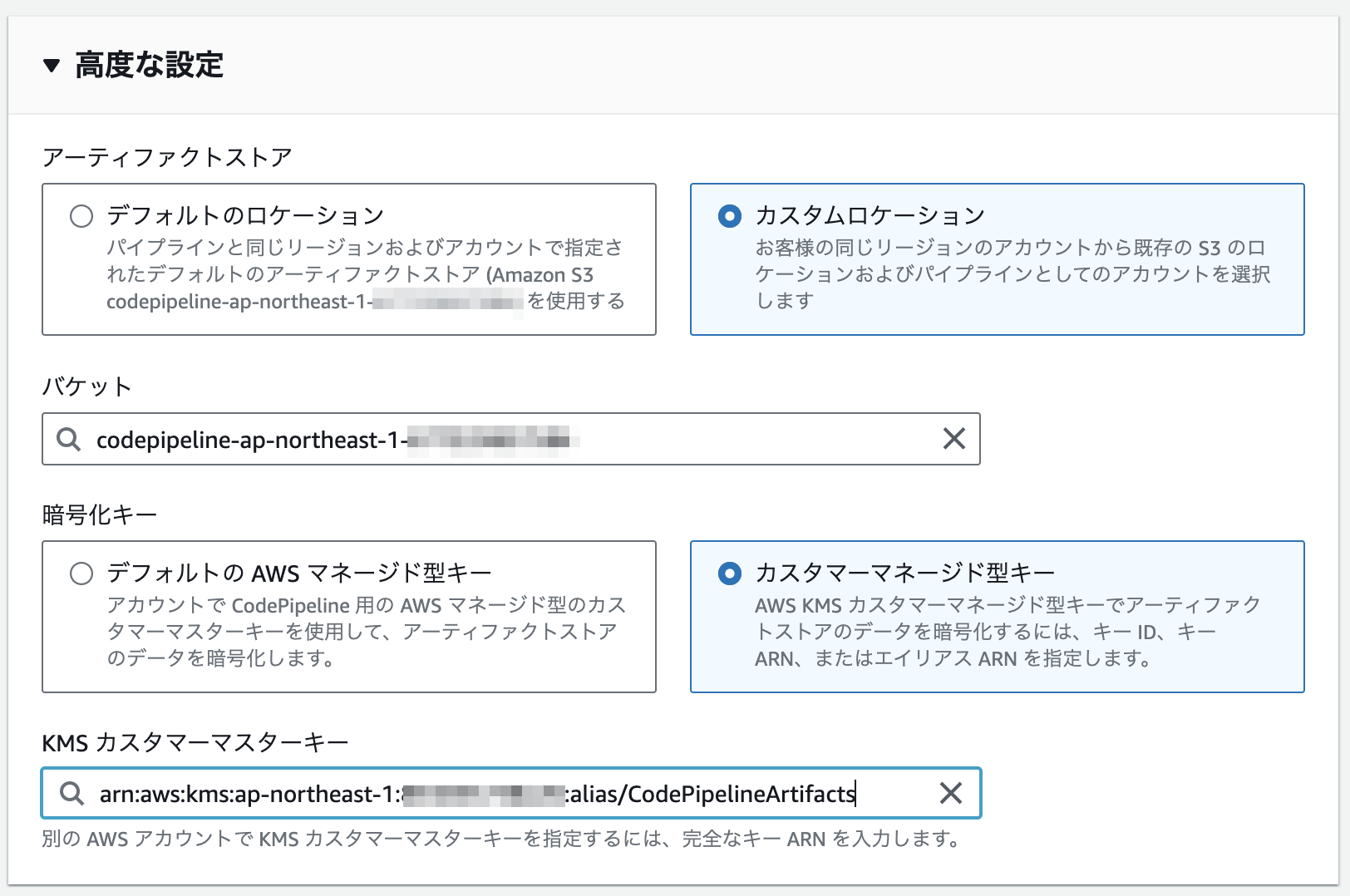Select the カスタムロケーション radio button
1350x896 pixels.
pyautogui.click(x=729, y=215)
